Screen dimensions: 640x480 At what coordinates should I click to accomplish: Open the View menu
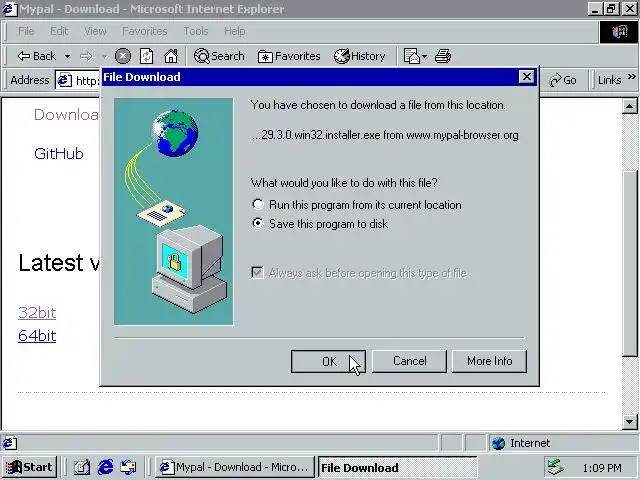[95, 31]
